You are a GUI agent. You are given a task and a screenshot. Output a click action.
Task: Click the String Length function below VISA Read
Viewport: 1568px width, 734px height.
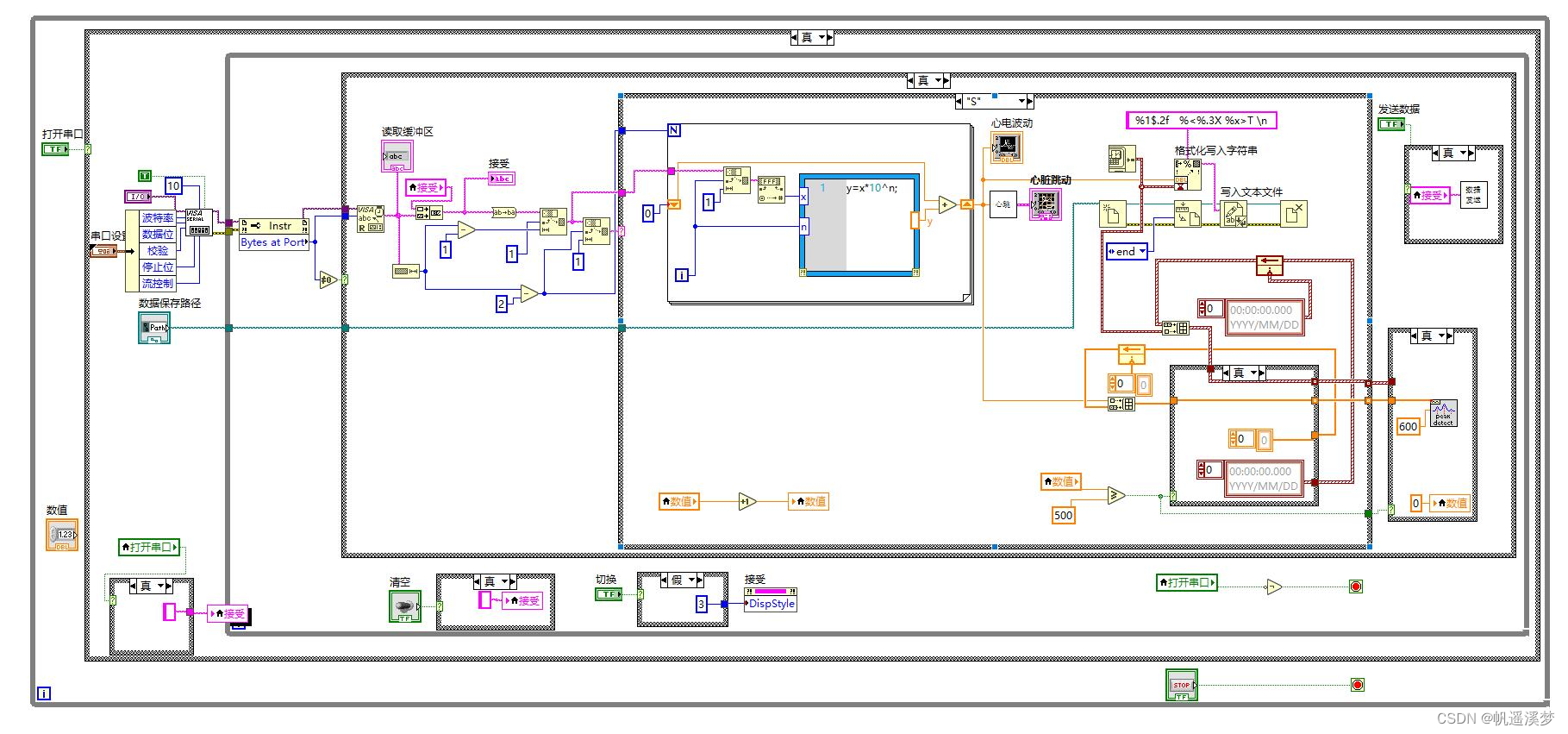pyautogui.click(x=405, y=271)
